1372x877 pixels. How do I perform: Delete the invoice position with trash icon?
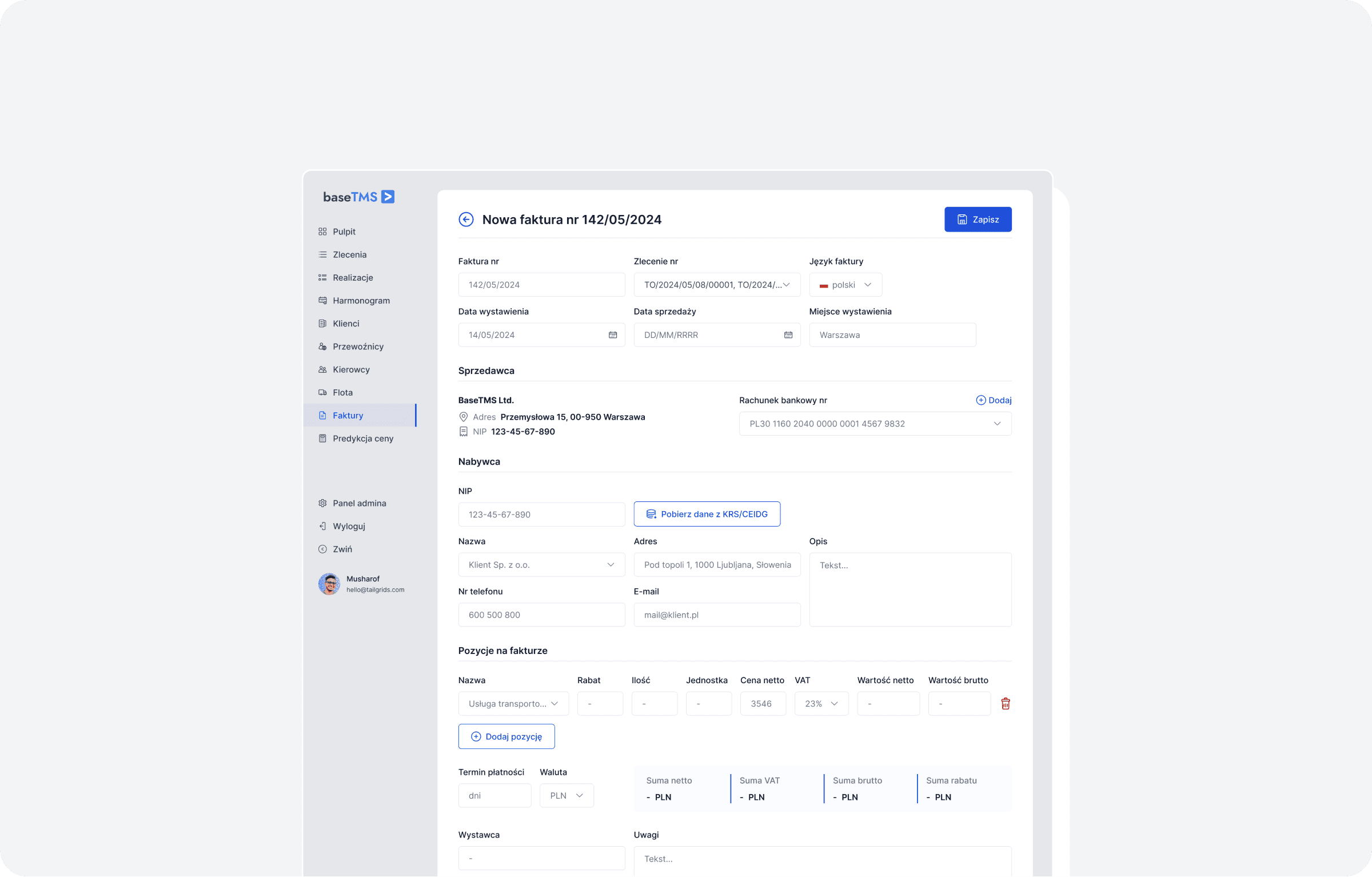1005,704
